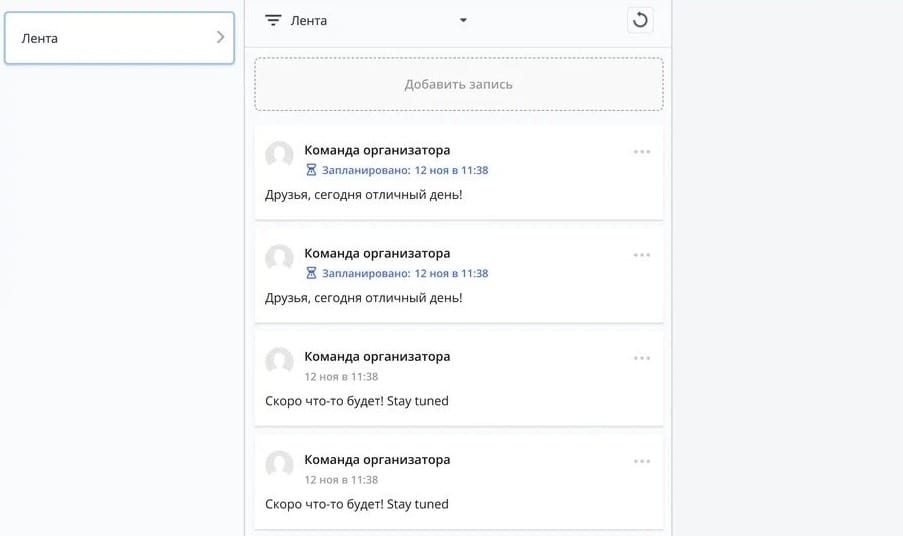The image size is (903, 536).
Task: Click the hourglass icon on second scheduled post
Action: [311, 273]
